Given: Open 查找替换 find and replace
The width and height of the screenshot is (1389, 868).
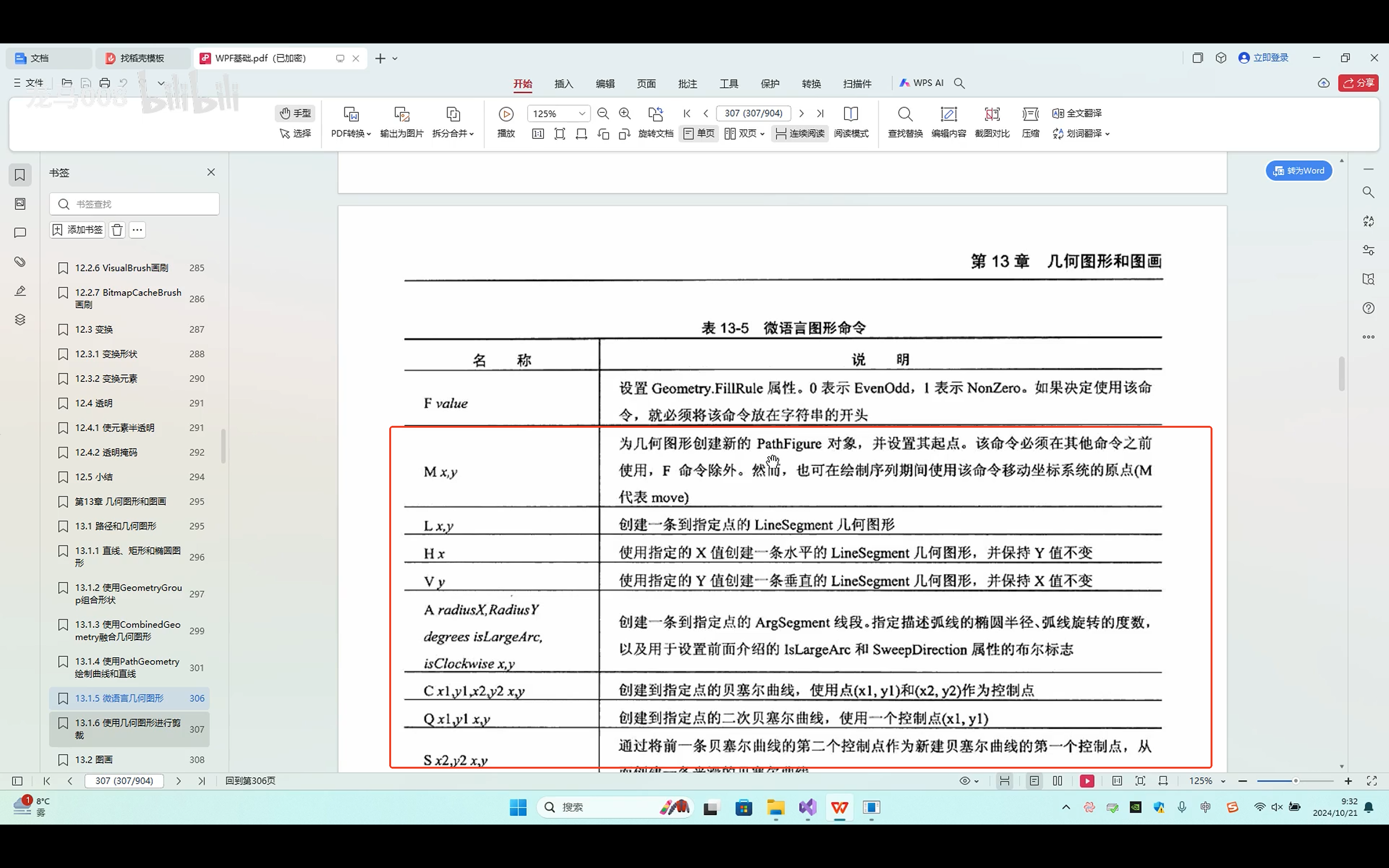Looking at the screenshot, I should coord(905,122).
